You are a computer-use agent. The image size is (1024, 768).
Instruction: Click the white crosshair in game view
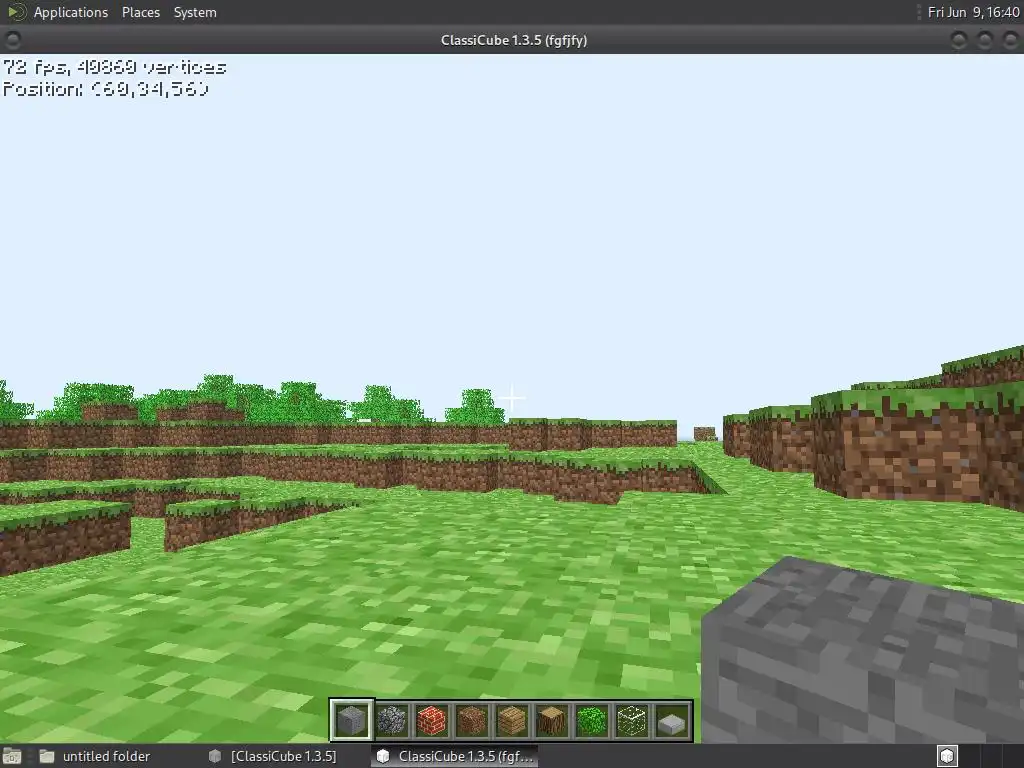point(512,398)
